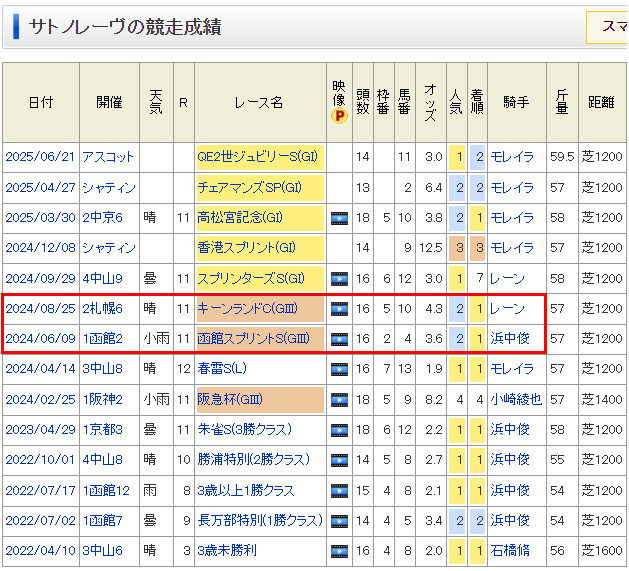Select distance 芝1600 in the 3歳未勝利 row
This screenshot has height=571, width=629.
(x=602, y=550)
